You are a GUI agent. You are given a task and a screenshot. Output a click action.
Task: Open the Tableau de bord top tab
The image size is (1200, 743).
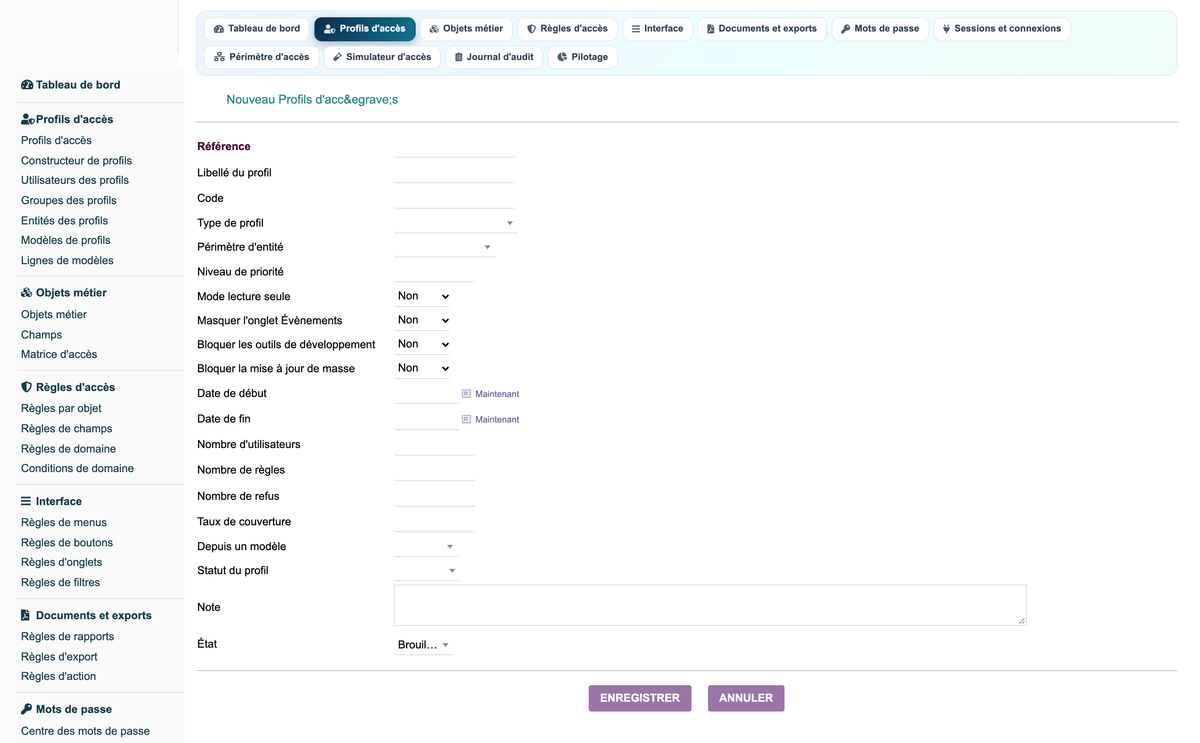[x=257, y=29]
